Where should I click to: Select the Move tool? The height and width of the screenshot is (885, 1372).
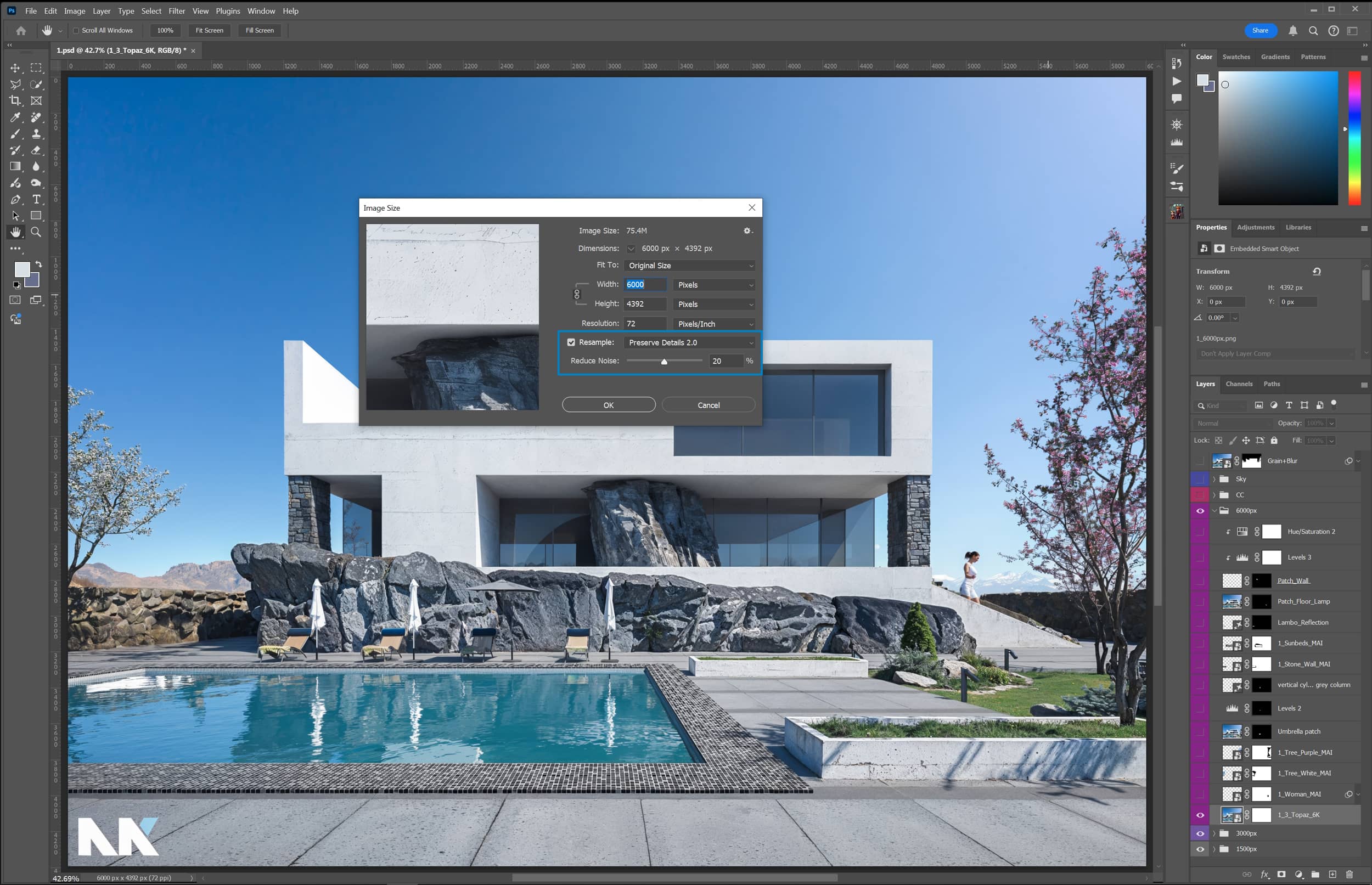coord(15,68)
